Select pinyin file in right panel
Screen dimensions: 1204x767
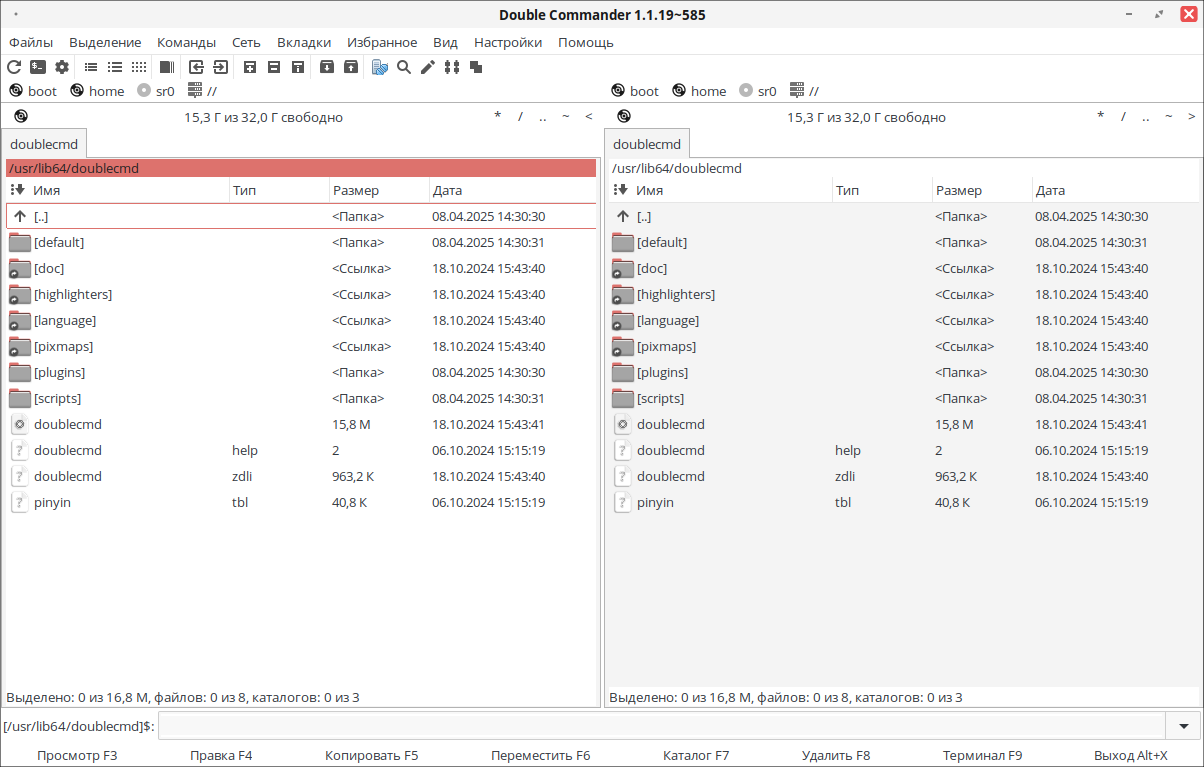902,502
